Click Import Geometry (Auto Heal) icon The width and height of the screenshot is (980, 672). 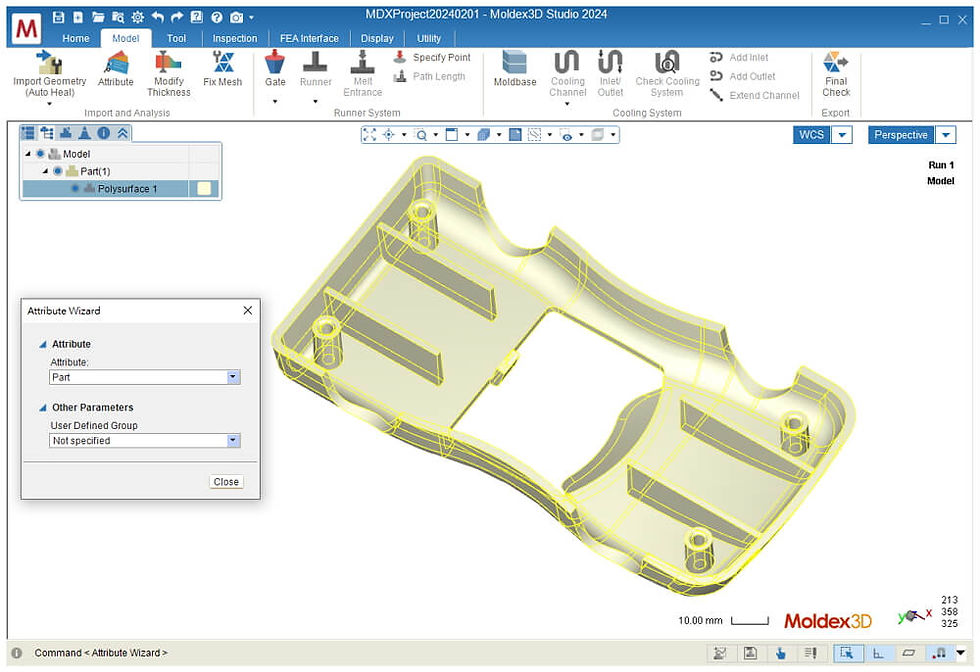point(49,63)
